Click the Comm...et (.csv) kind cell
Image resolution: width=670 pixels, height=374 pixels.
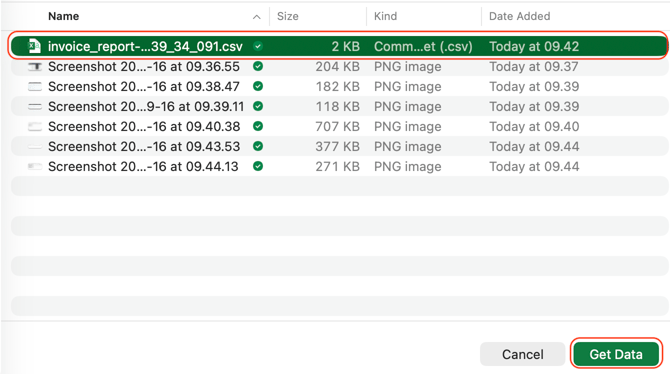pos(423,46)
